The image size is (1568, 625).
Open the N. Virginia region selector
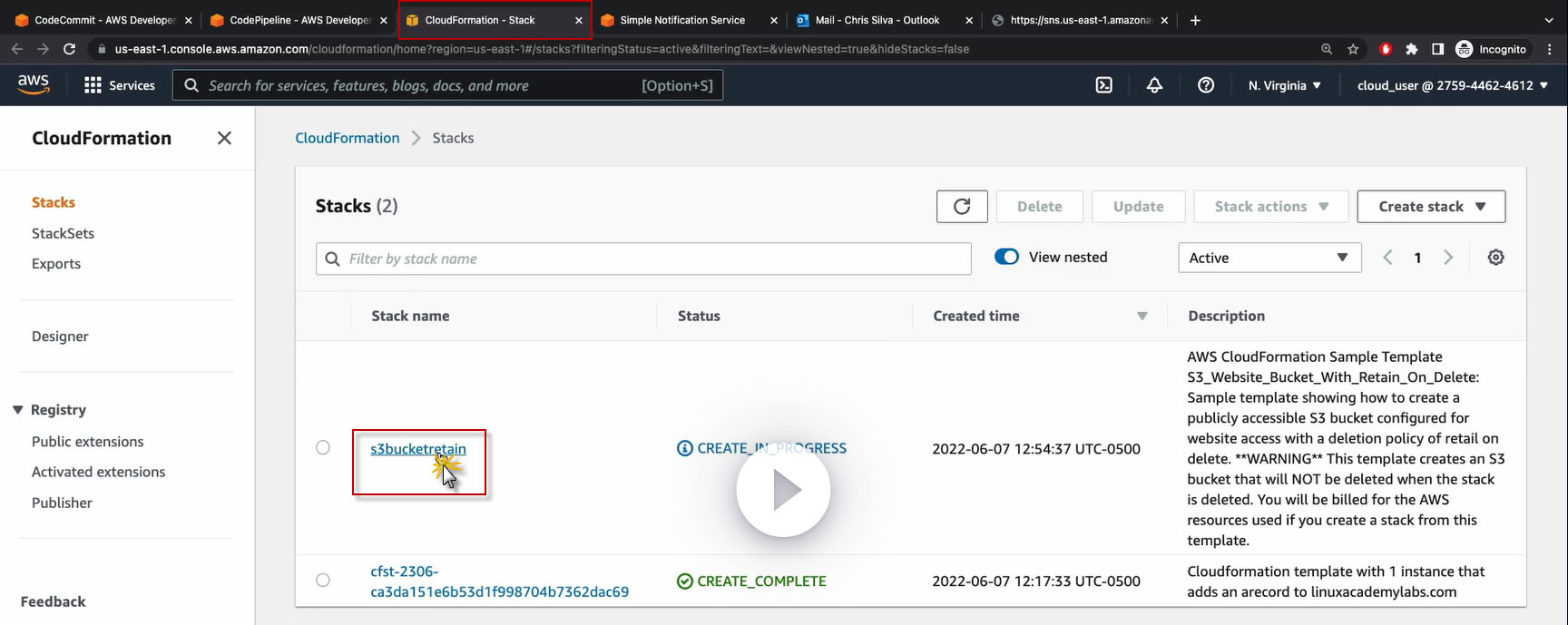[x=1284, y=85]
